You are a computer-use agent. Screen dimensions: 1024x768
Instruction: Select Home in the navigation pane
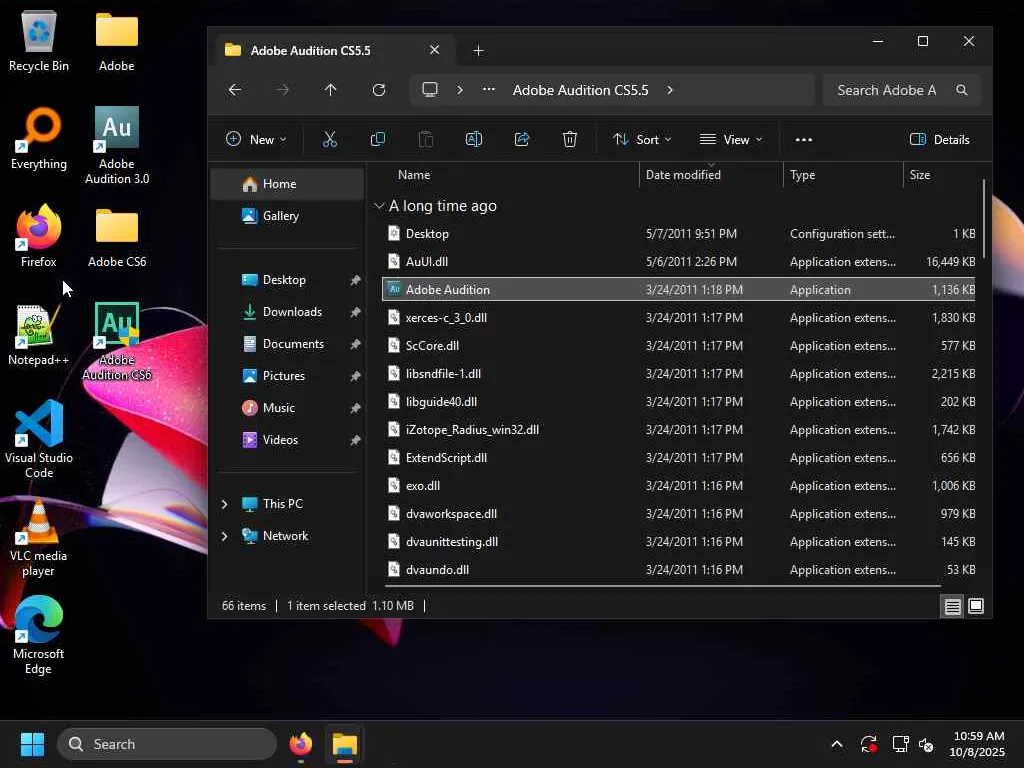[x=287, y=184]
